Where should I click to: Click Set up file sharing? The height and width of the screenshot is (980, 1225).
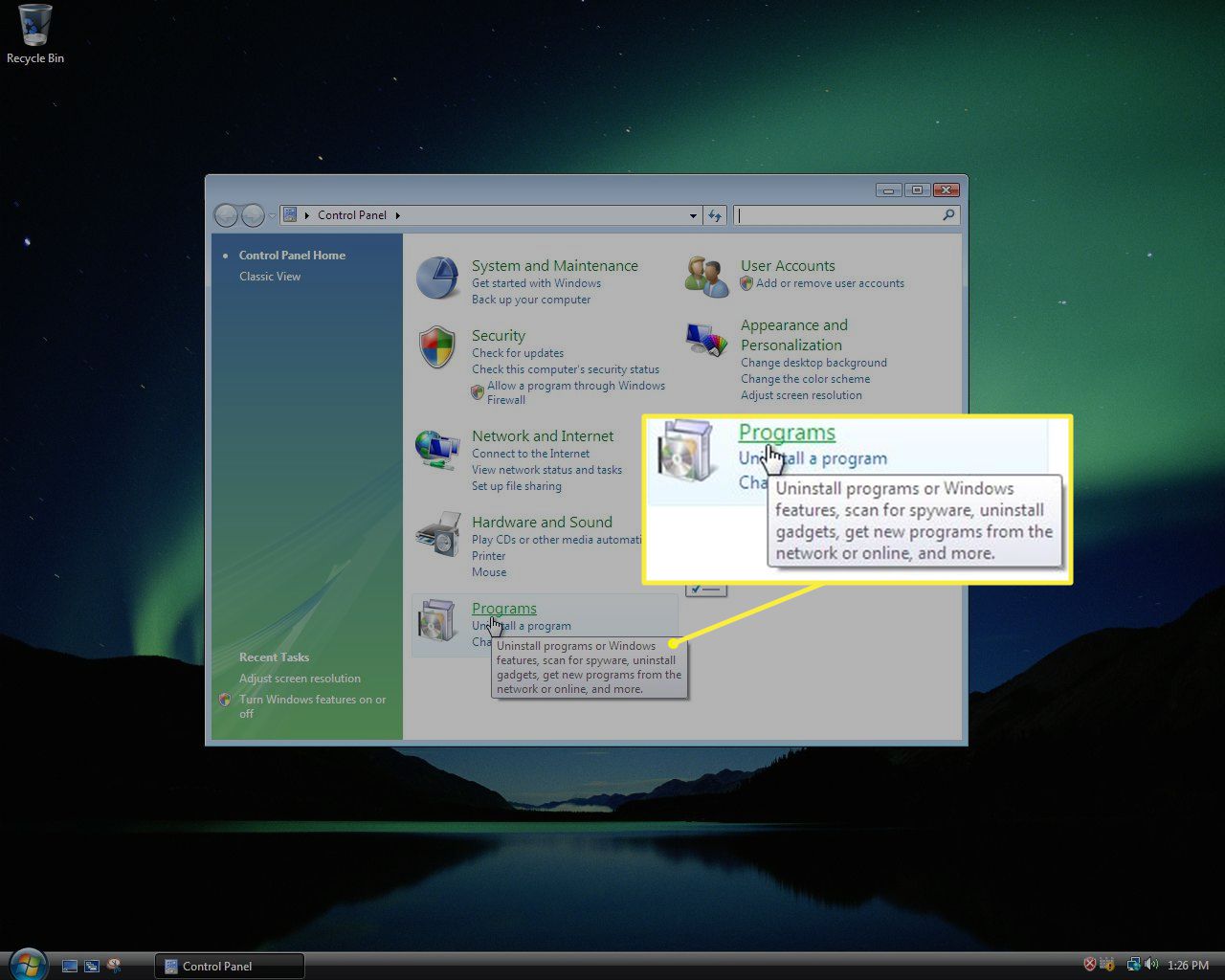[517, 486]
